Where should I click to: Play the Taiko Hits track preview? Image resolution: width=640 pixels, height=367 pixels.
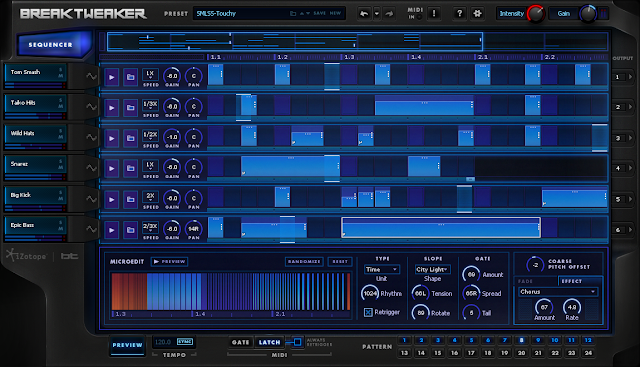[111, 108]
